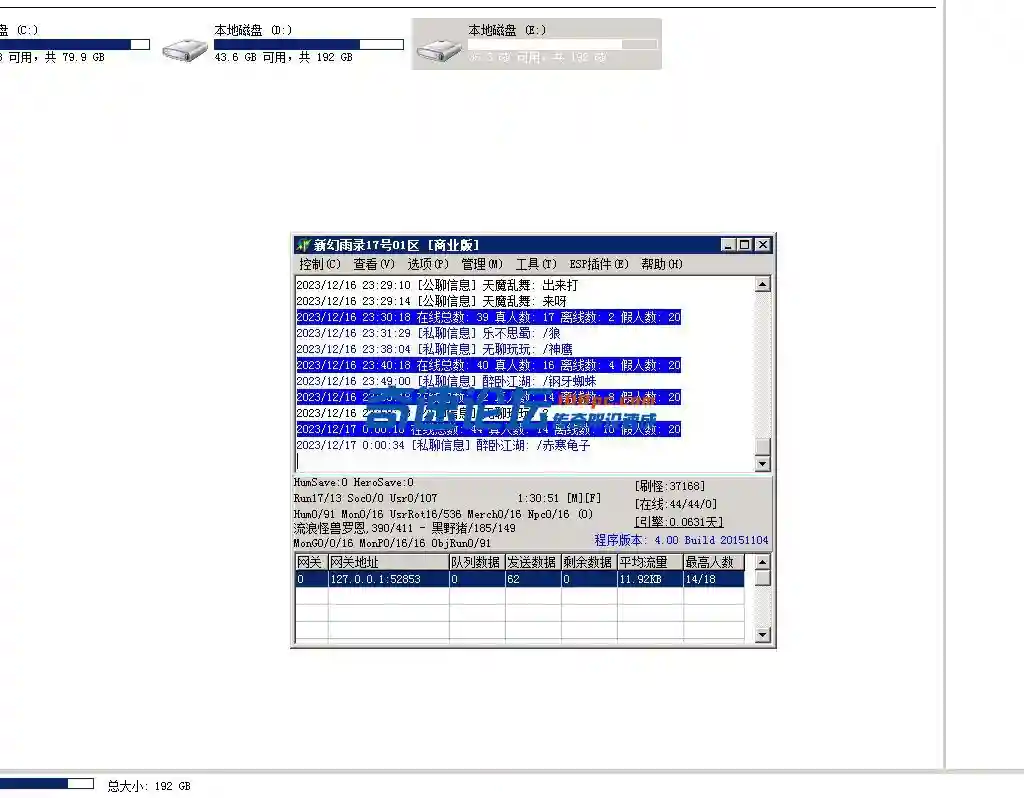1024x798 pixels.
Task: Click the HumSave:0 HeroSave:0 status line
Action: click(x=353, y=483)
